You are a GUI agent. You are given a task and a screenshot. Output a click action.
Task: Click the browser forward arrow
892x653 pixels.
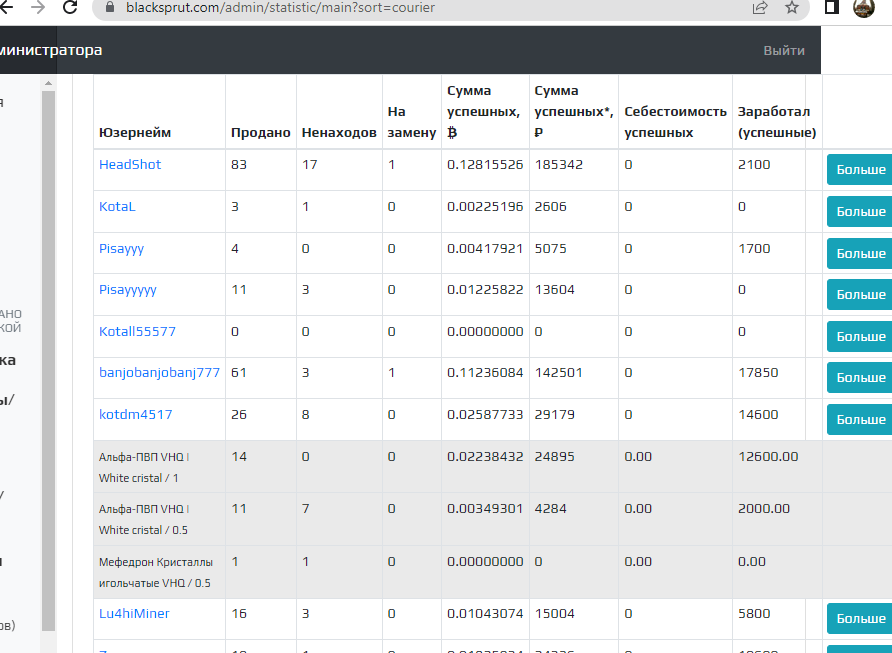tap(38, 7)
